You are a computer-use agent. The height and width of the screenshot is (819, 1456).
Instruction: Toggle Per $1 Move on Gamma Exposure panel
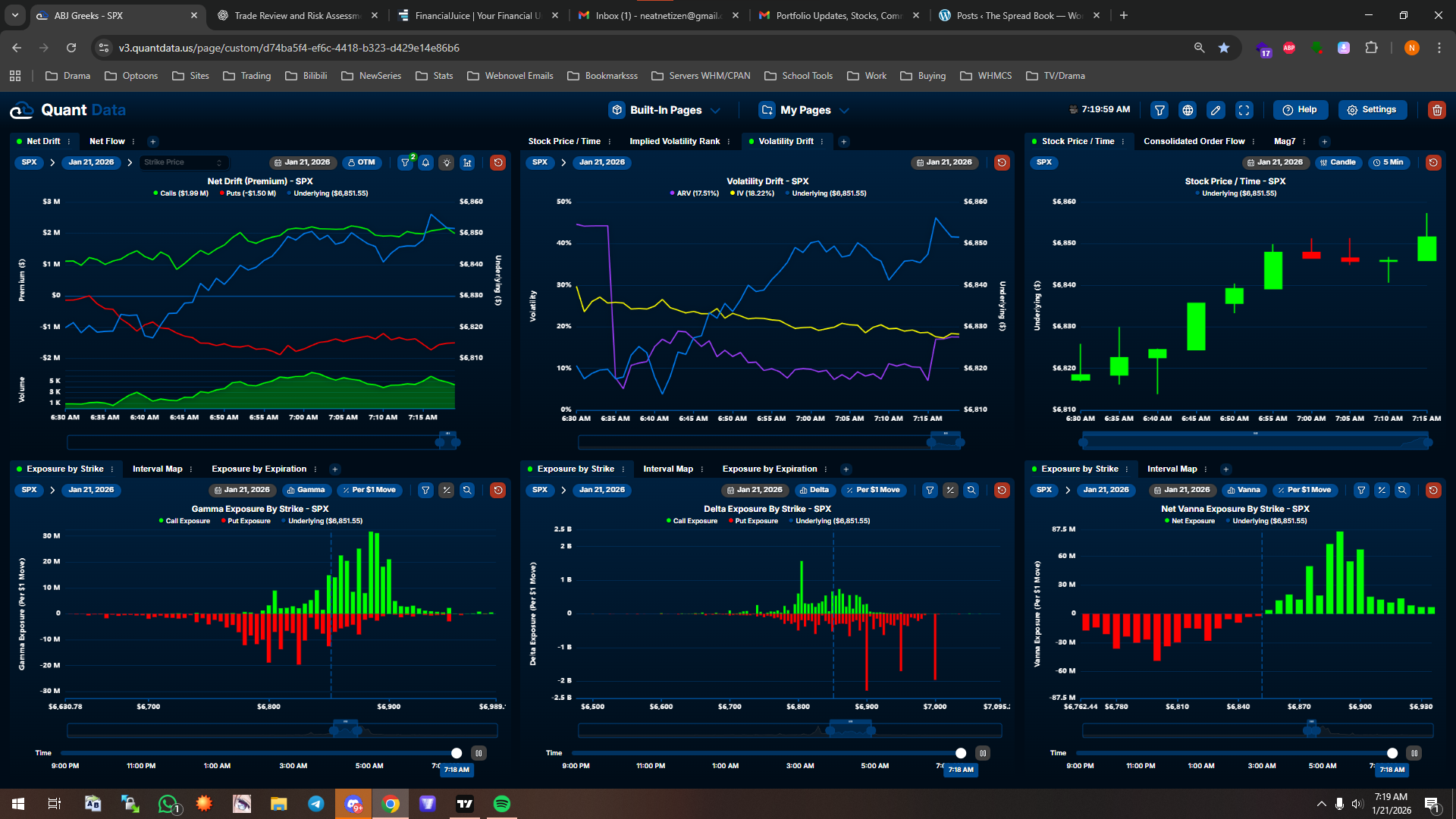pyautogui.click(x=369, y=490)
